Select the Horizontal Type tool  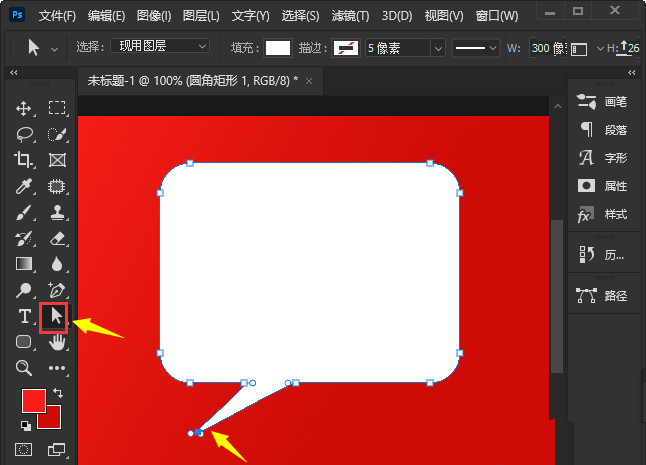point(24,316)
